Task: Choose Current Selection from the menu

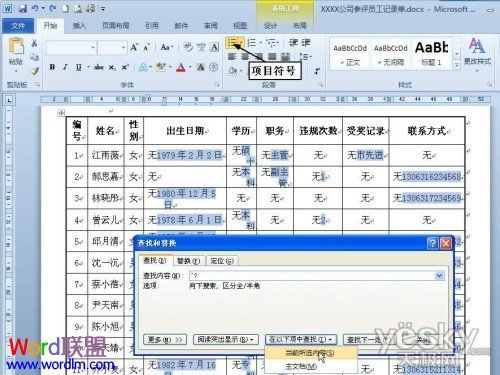Action: [310, 353]
